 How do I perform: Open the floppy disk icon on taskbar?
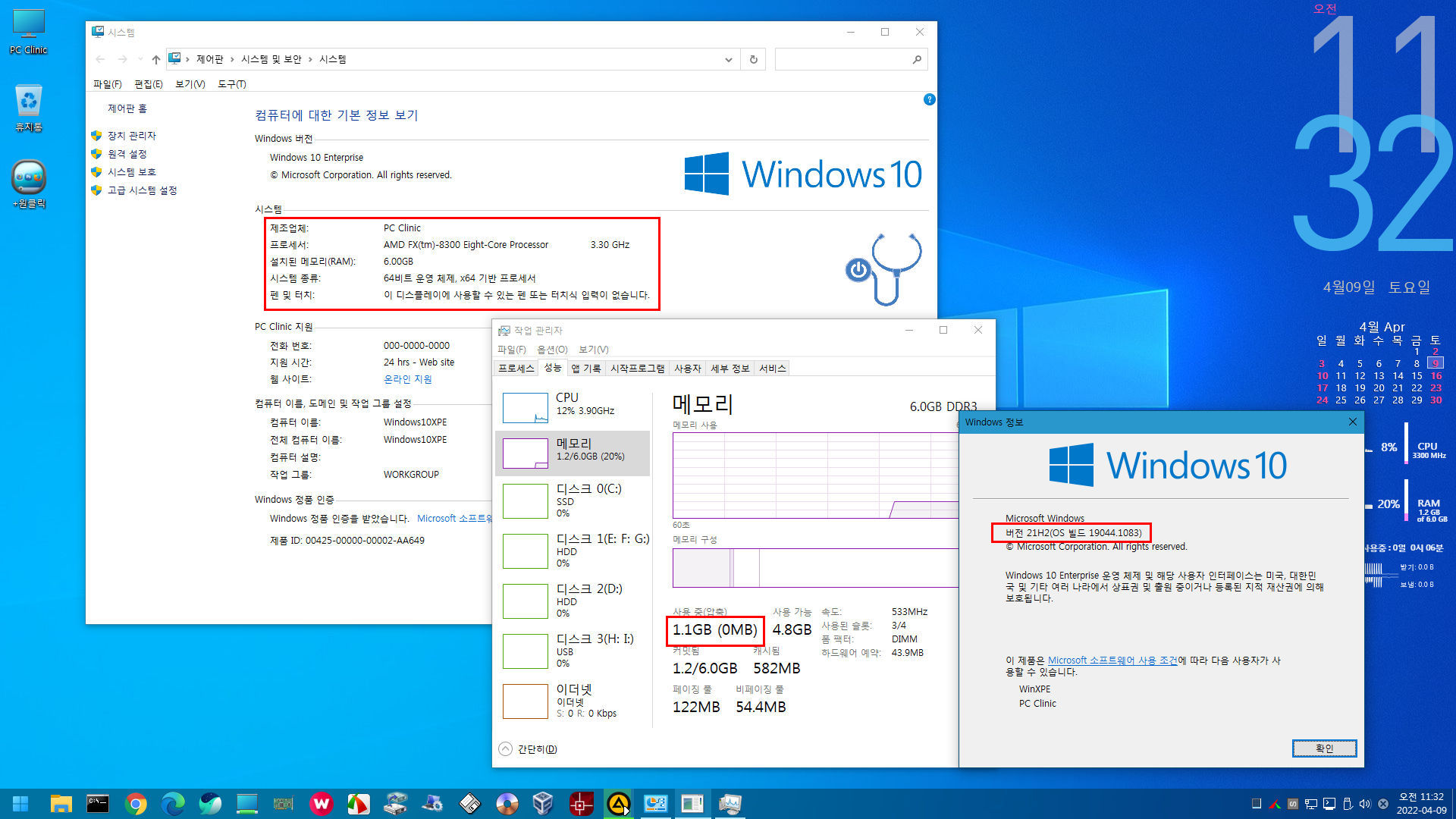pos(469,804)
